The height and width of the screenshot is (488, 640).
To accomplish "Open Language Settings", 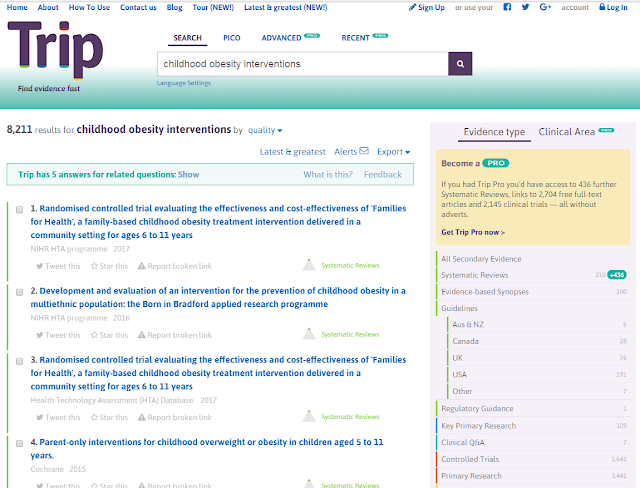I will pyautogui.click(x=184, y=83).
